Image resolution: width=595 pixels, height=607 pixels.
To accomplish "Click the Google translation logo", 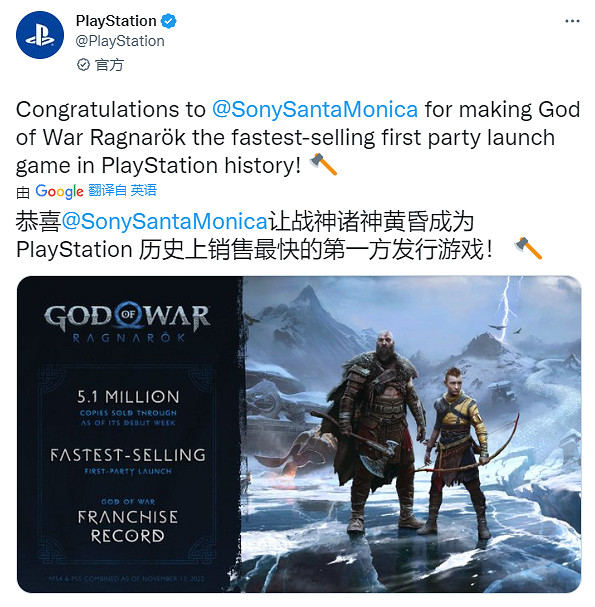I will [59, 191].
